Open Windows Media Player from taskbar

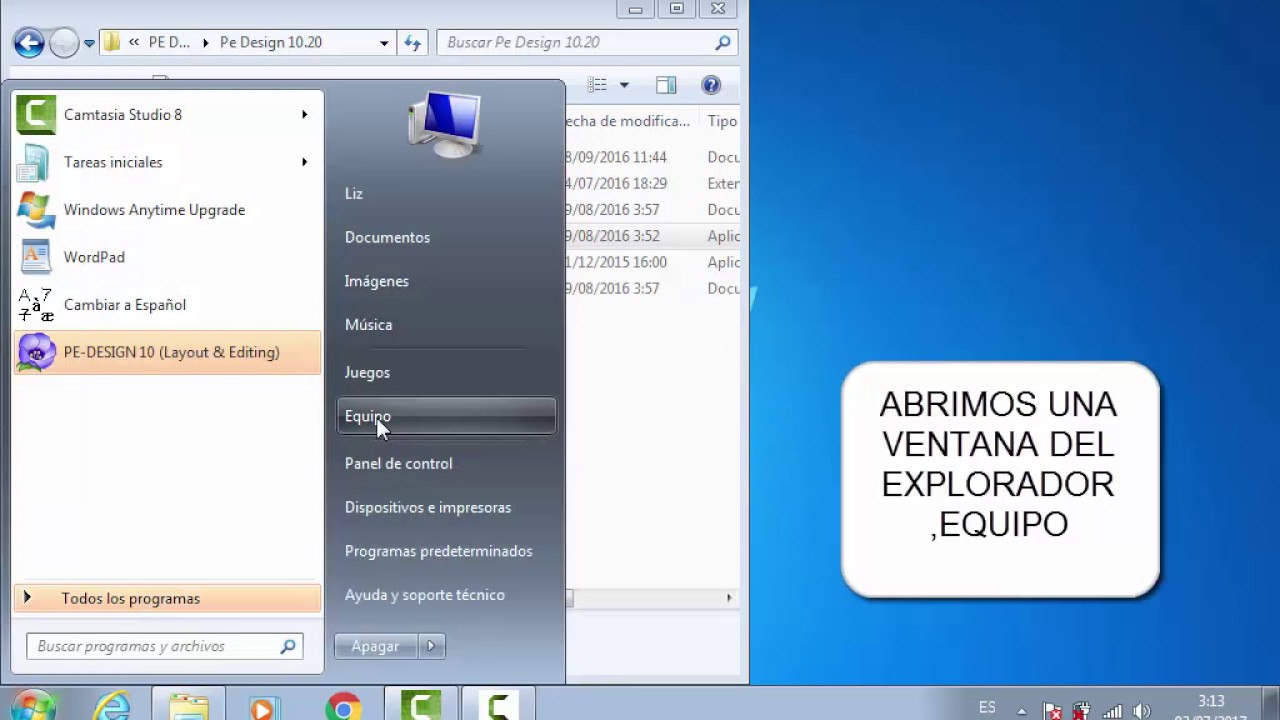coord(262,707)
